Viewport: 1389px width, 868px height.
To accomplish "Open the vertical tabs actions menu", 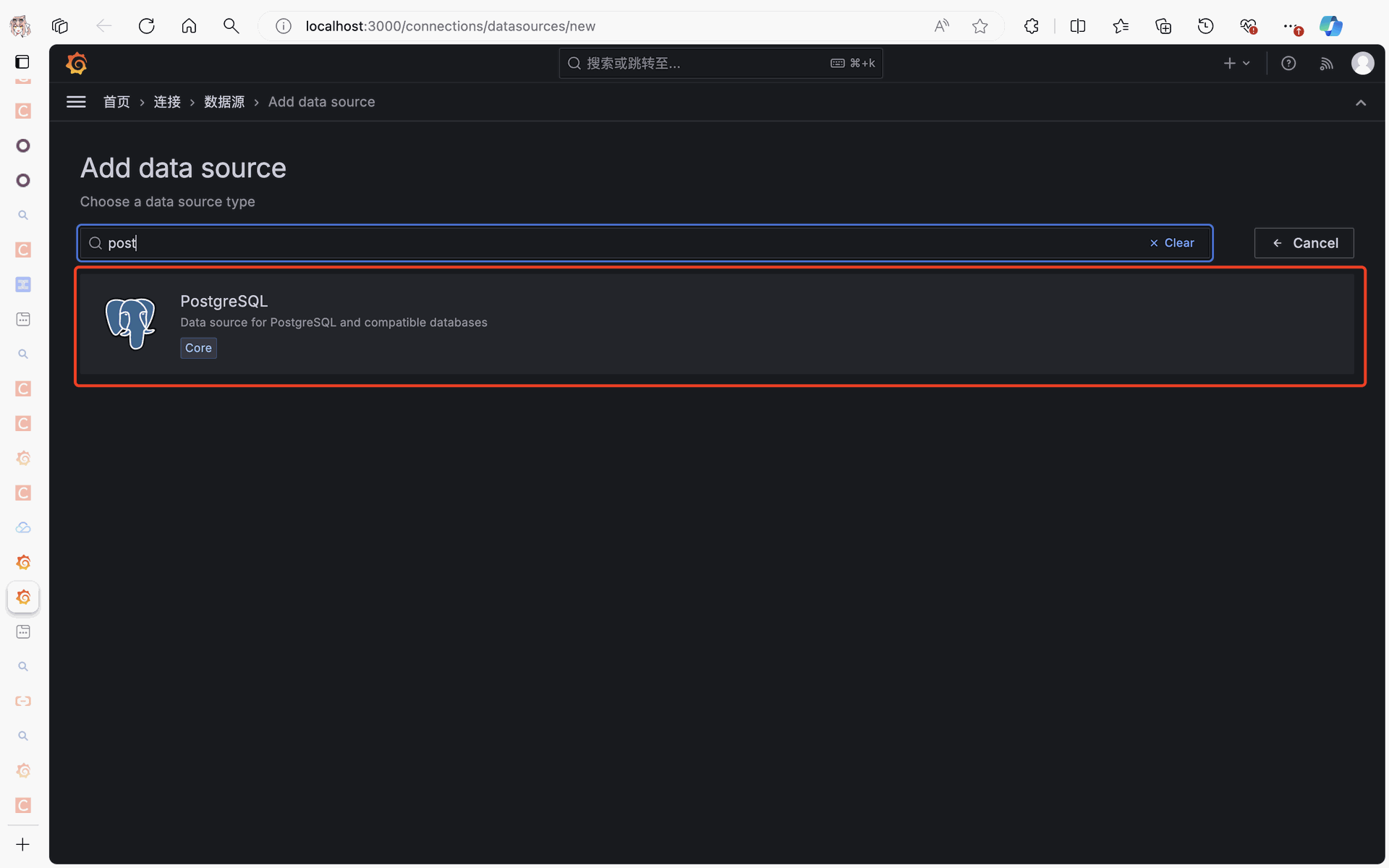I will coord(22,62).
